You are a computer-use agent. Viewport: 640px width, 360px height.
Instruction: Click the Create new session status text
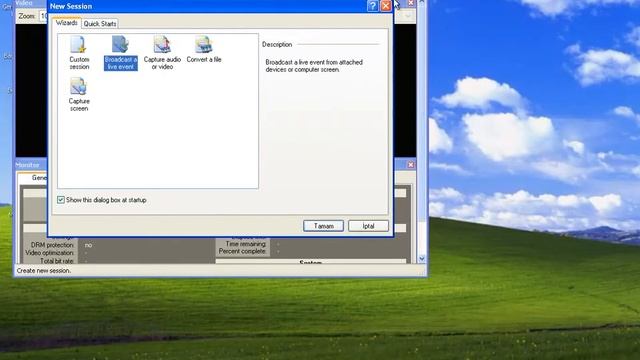coord(43,271)
